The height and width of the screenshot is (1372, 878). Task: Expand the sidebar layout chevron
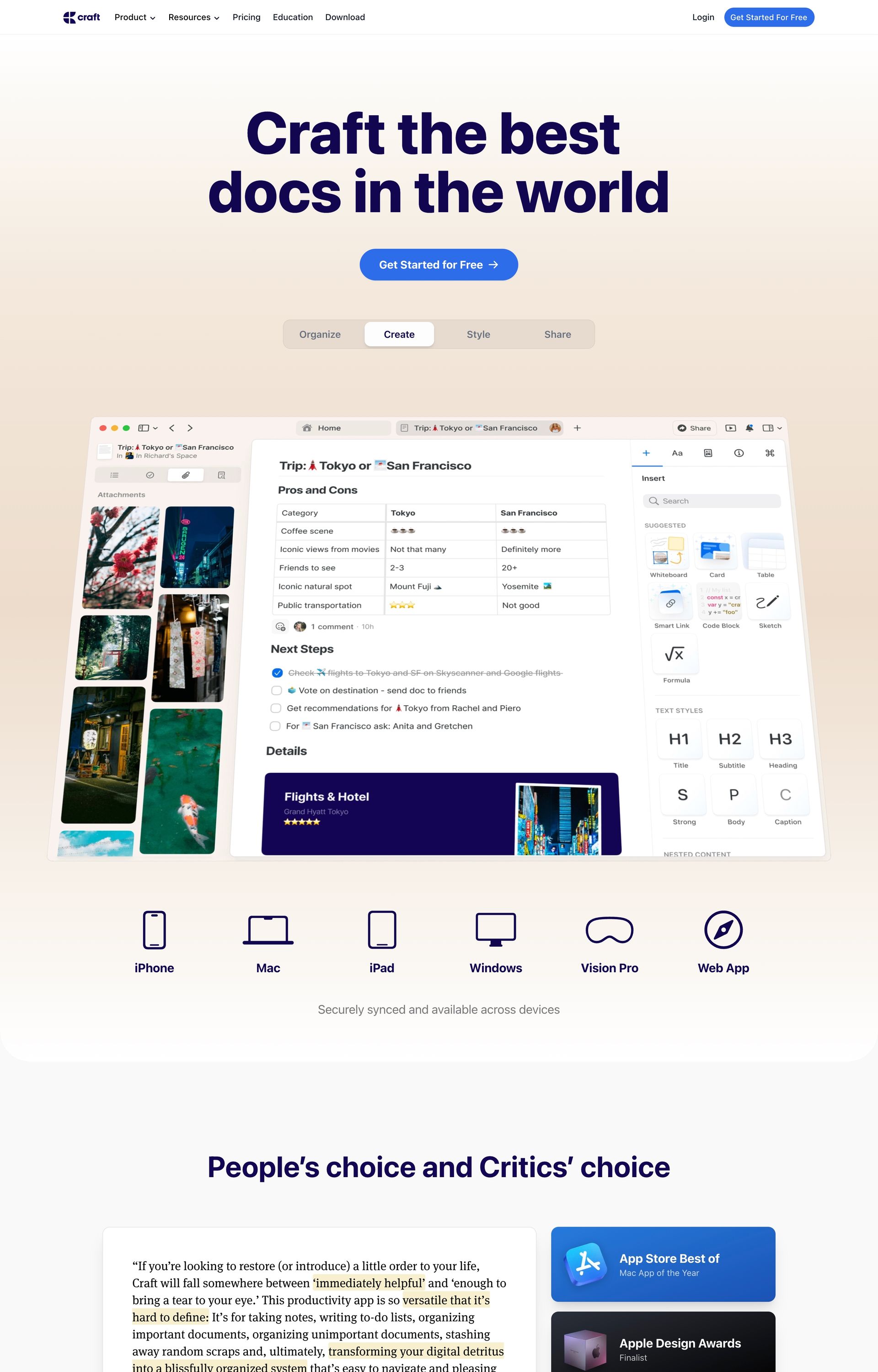pyautogui.click(x=155, y=428)
